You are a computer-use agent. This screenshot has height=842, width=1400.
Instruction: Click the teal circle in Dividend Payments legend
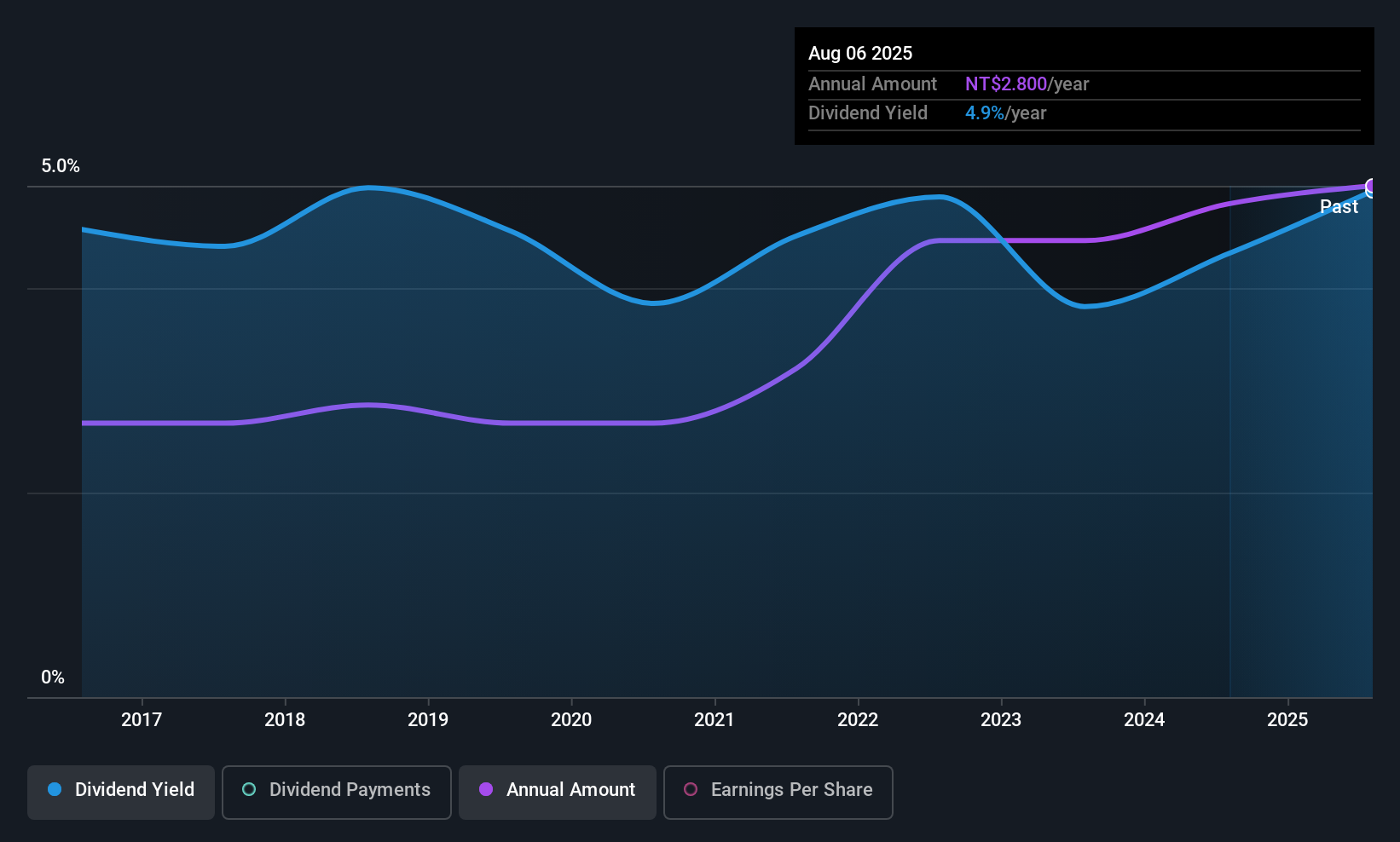coord(248,790)
